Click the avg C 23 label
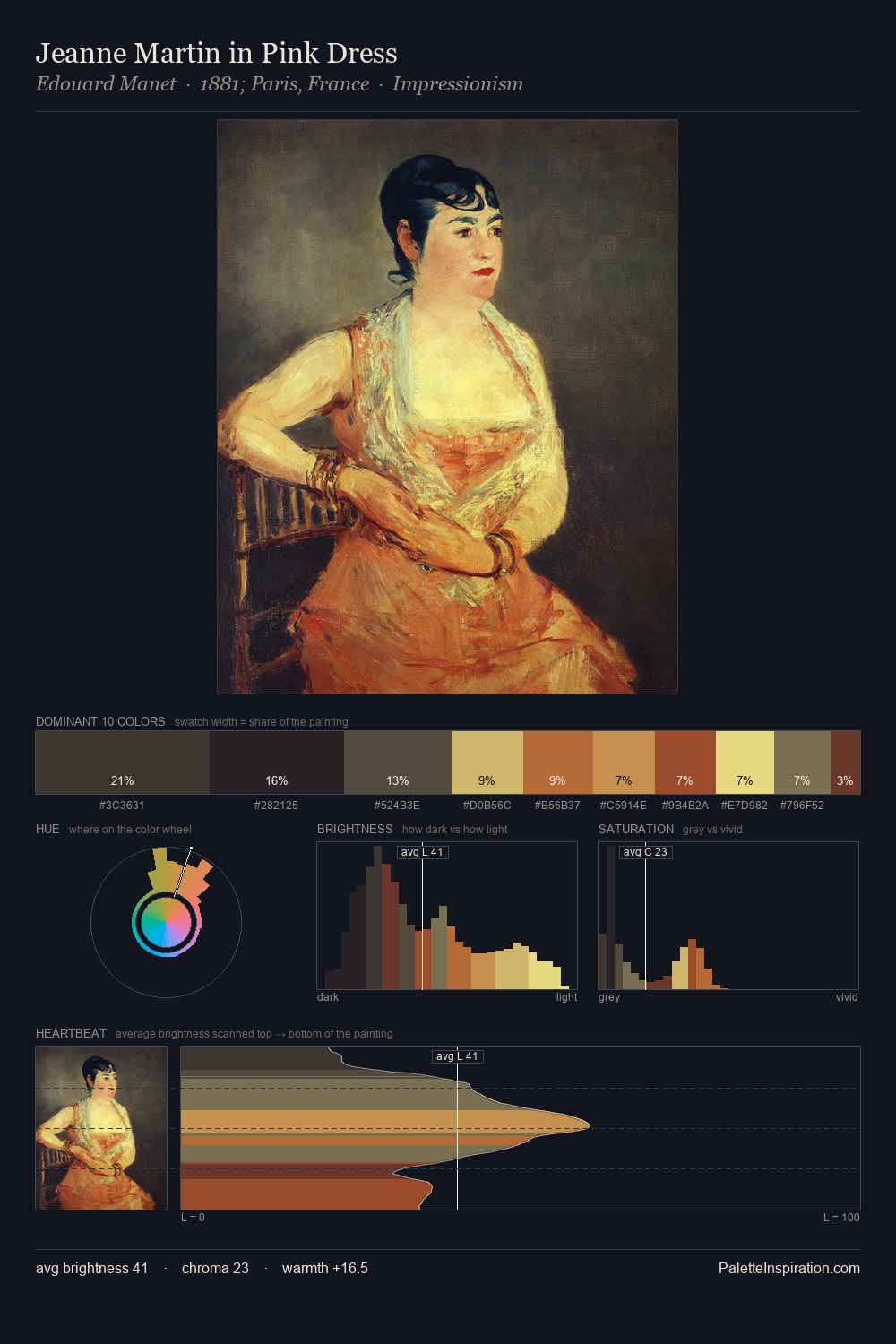 (x=645, y=852)
